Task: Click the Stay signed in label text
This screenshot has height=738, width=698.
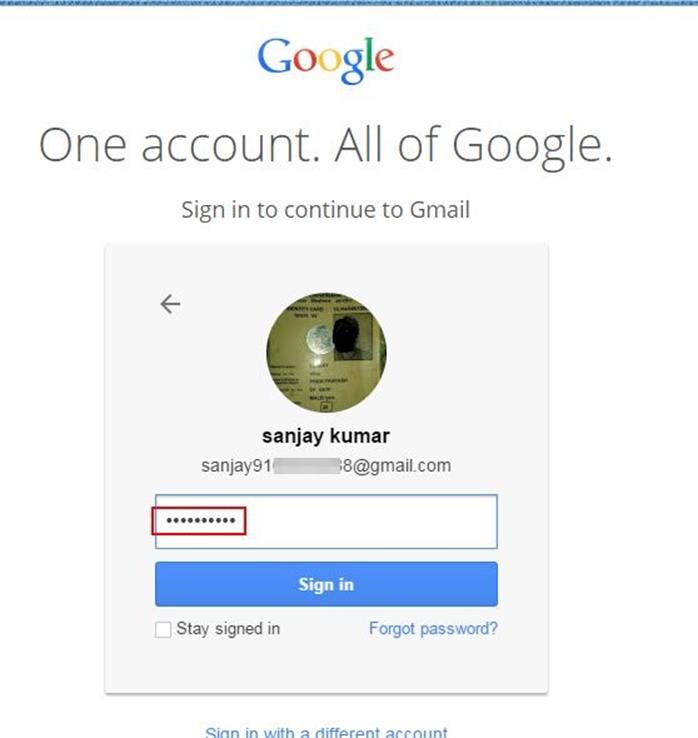Action: point(228,629)
